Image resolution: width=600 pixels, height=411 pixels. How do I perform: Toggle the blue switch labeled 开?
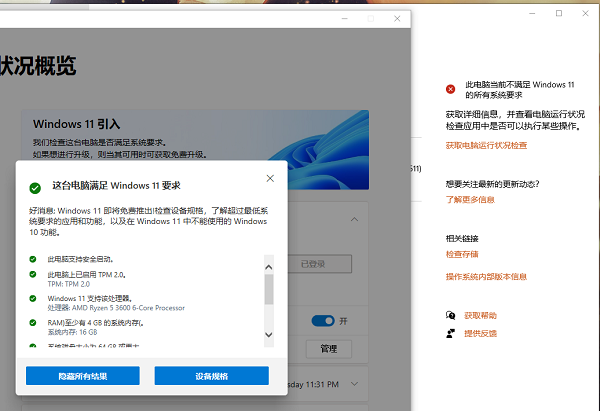coord(322,321)
